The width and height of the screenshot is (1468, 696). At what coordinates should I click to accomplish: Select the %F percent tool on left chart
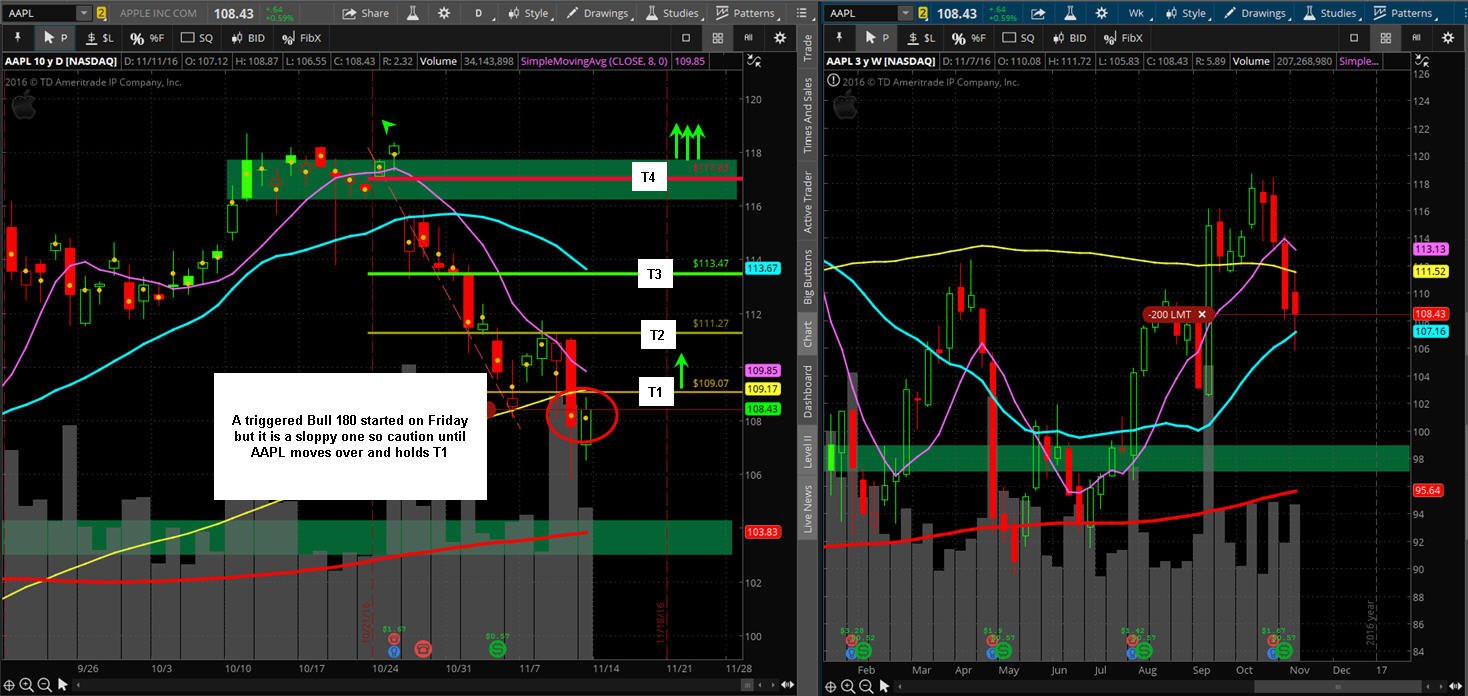coord(147,37)
